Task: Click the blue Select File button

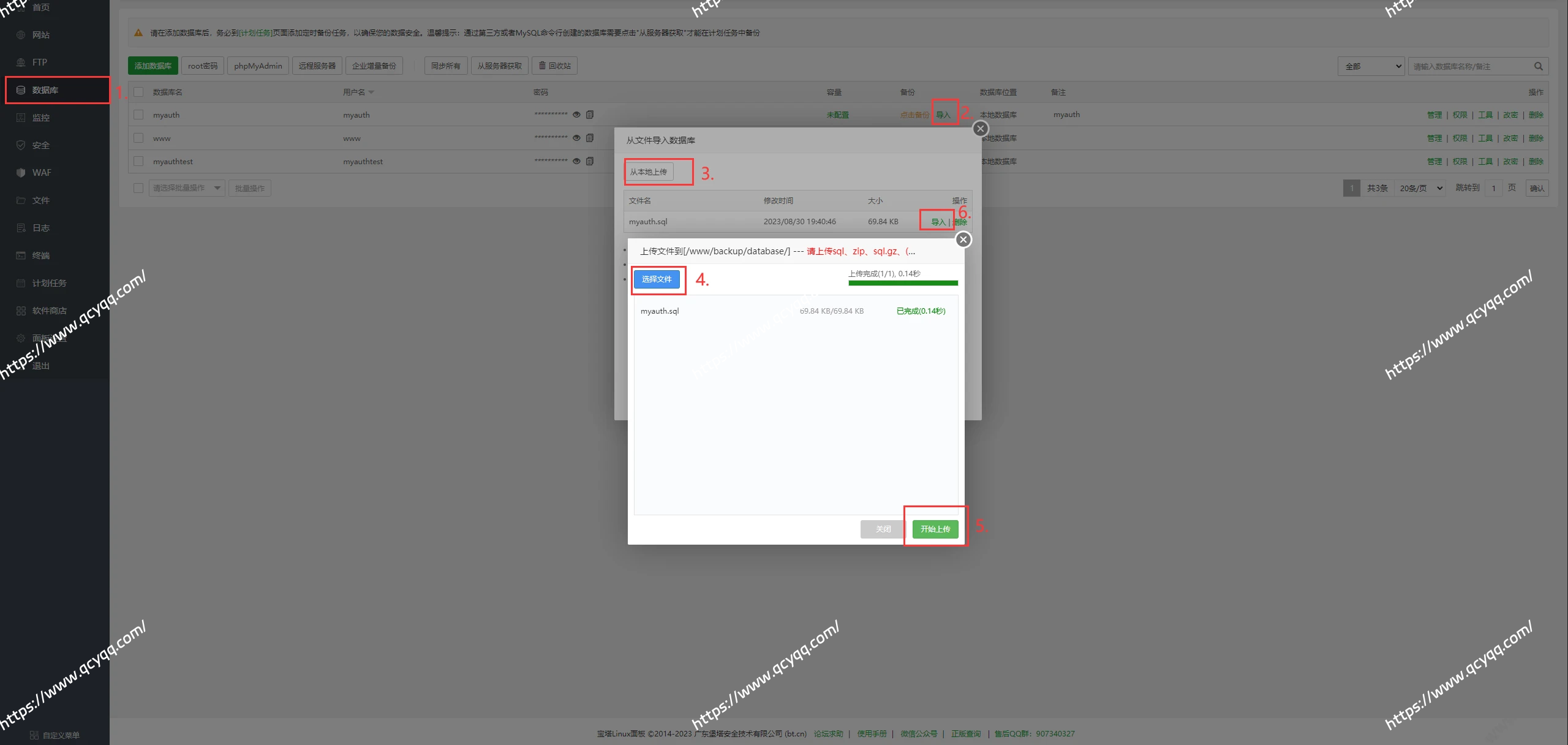Action: 656,279
